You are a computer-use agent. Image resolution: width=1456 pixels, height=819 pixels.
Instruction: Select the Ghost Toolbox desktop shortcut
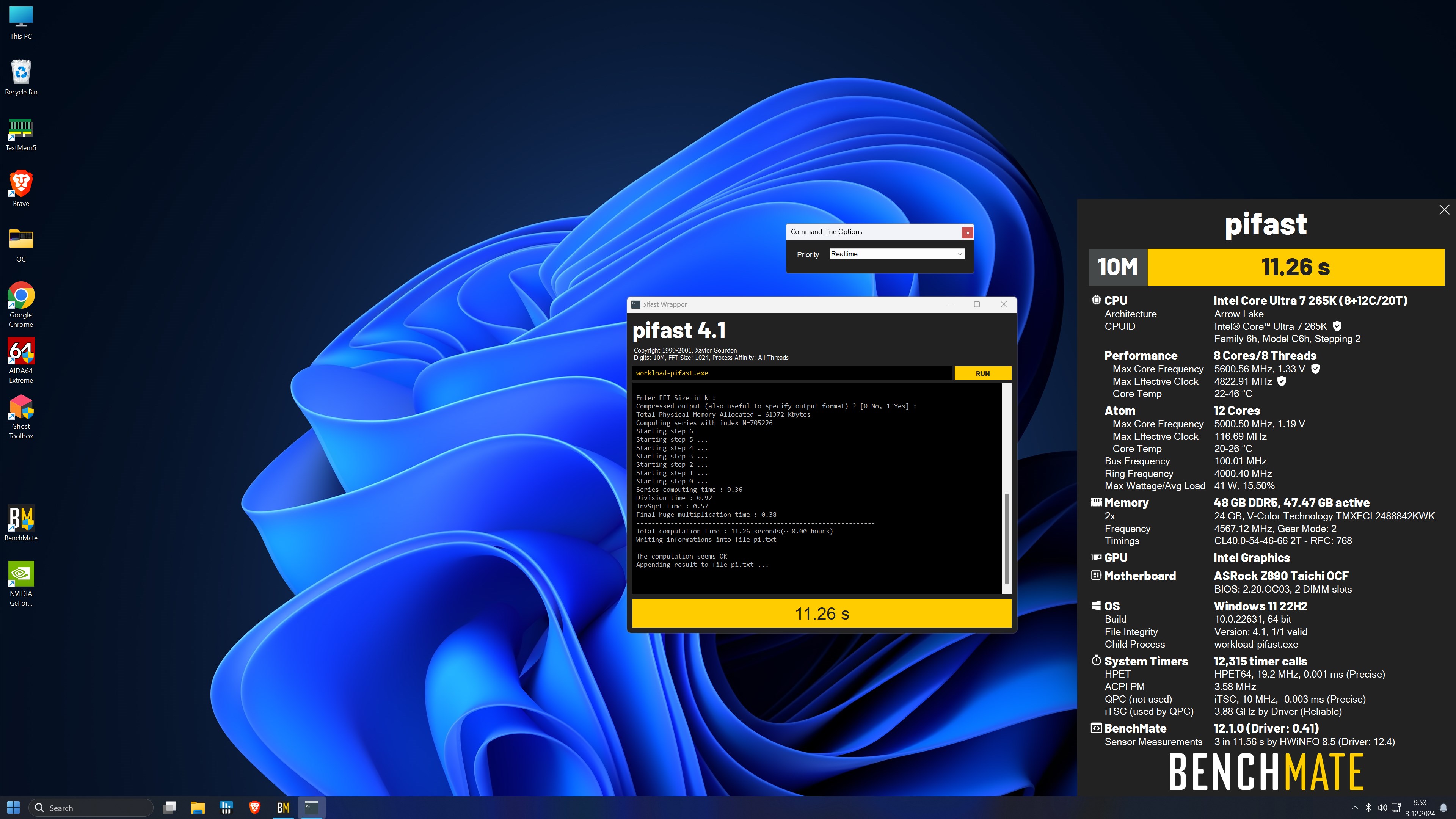21,417
